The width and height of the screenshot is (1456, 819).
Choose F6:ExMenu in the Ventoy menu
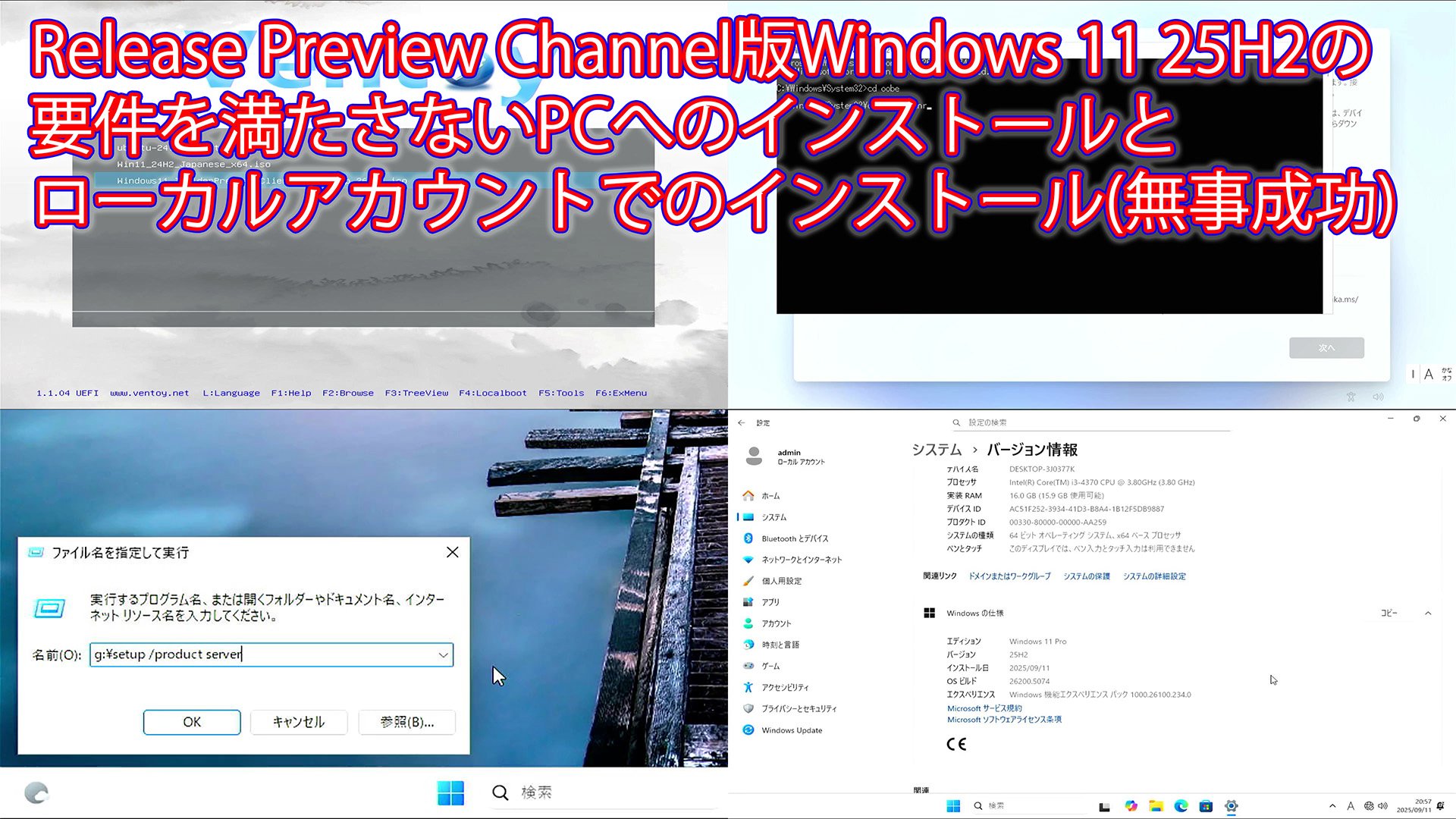pos(621,394)
